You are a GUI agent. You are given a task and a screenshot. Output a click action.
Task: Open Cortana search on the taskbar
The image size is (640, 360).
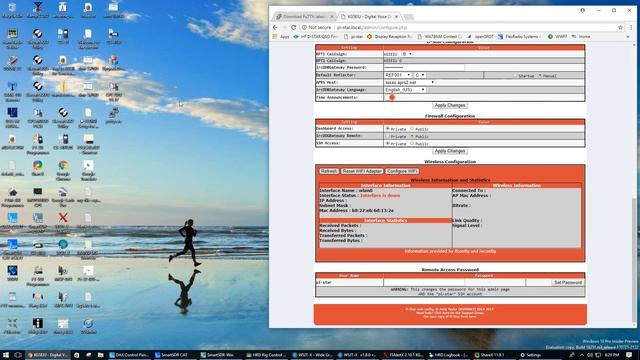click(x=18, y=355)
